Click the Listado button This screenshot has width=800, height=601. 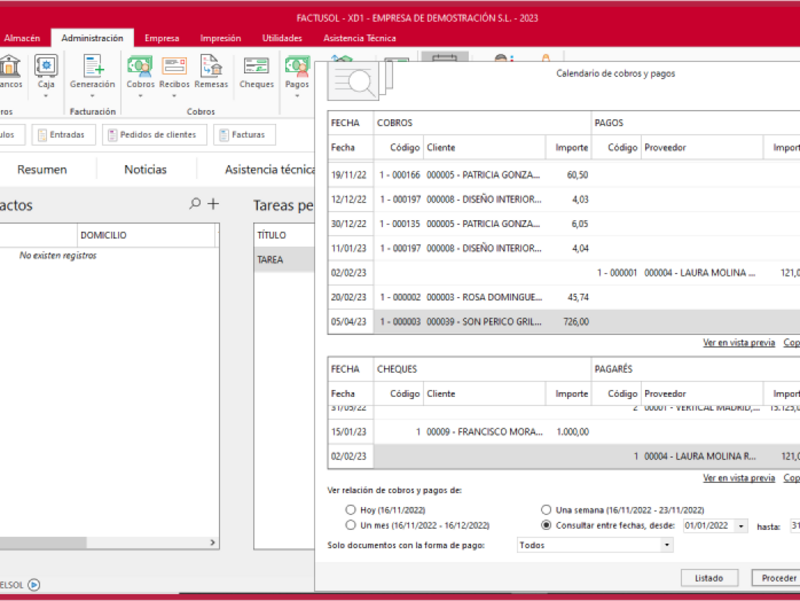709,578
